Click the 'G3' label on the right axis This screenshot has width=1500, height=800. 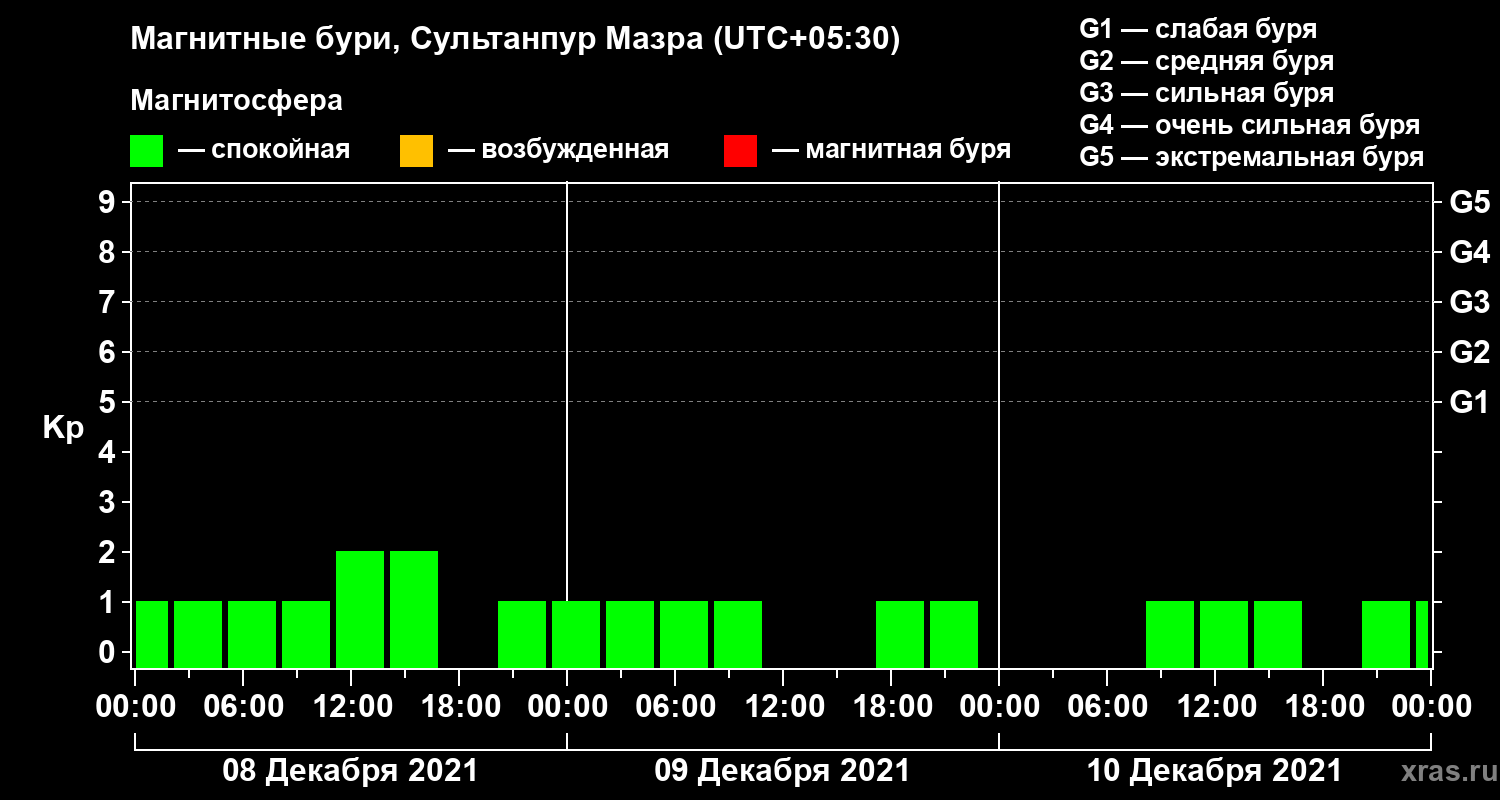pos(1470,302)
